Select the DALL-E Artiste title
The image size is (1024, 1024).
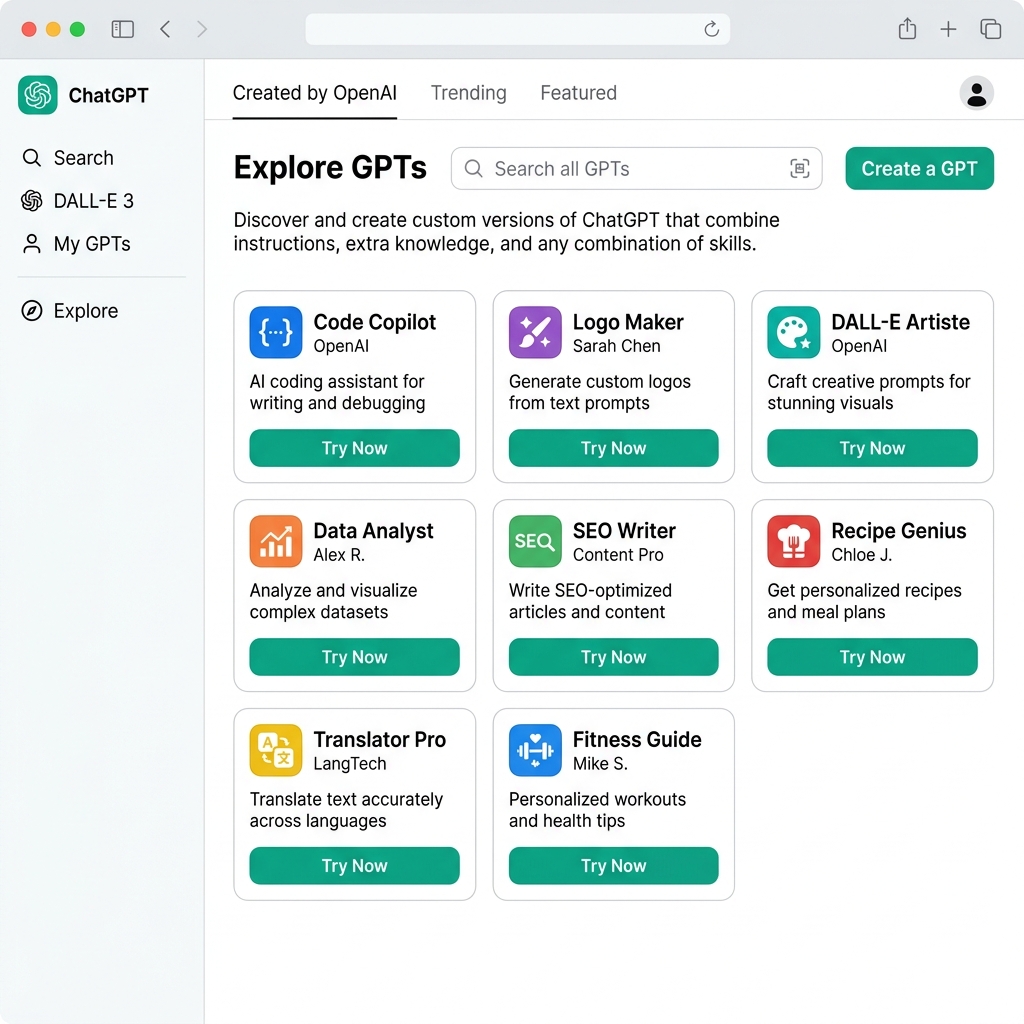point(901,322)
